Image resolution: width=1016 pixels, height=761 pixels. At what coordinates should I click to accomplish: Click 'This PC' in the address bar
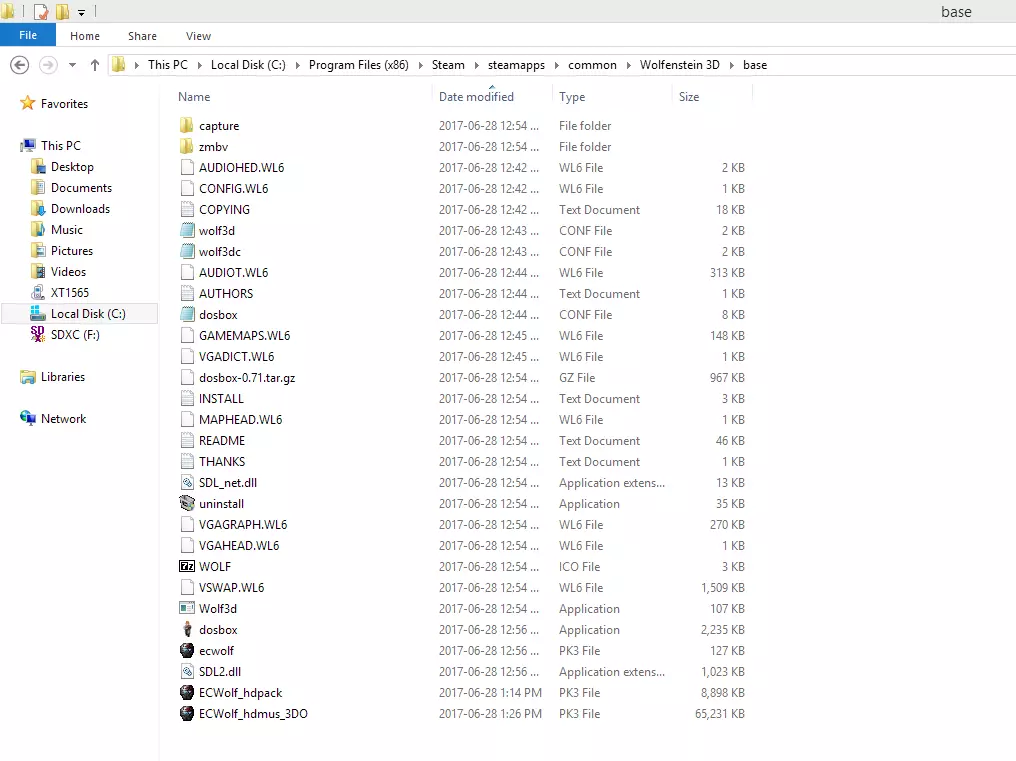tap(168, 65)
